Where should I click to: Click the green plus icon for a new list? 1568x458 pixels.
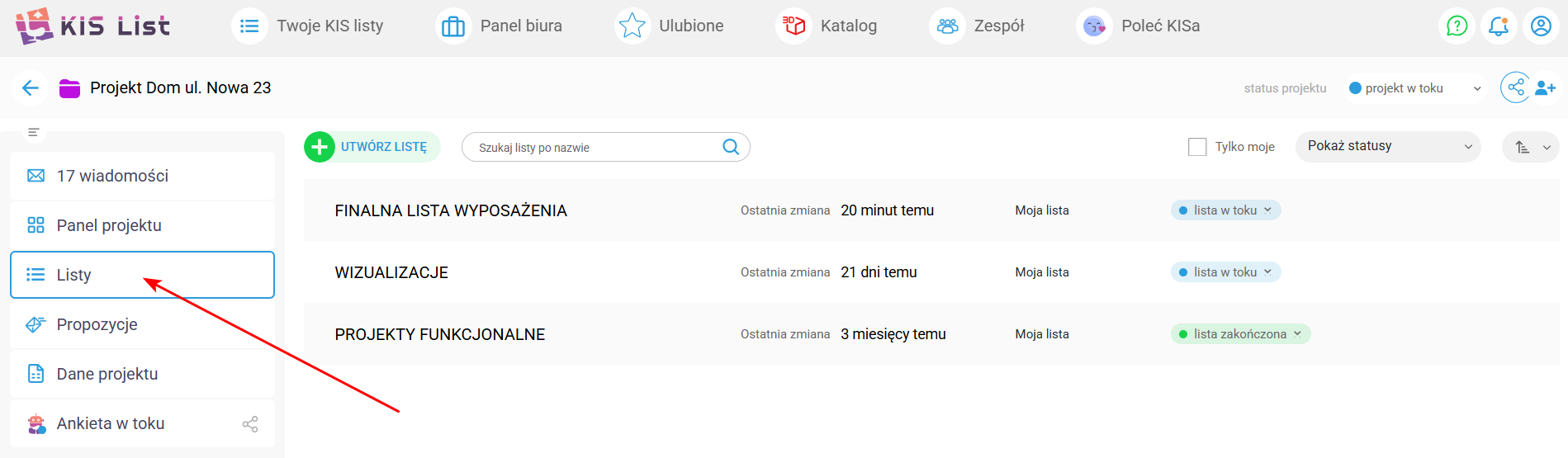[320, 147]
